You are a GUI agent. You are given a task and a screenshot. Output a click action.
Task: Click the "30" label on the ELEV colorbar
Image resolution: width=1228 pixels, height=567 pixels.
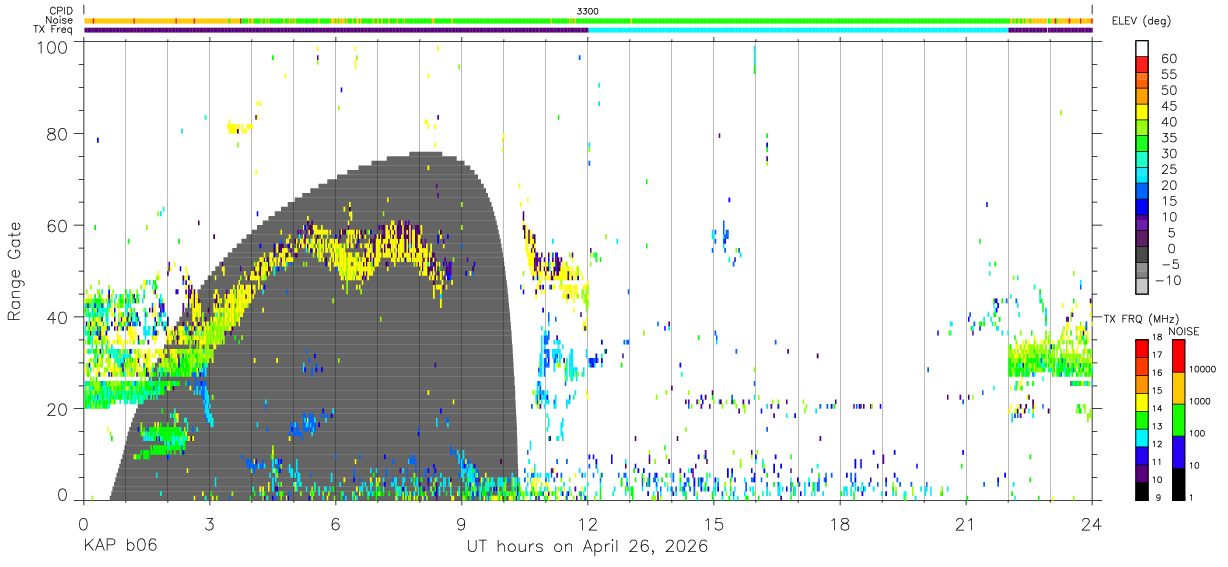[1168, 154]
